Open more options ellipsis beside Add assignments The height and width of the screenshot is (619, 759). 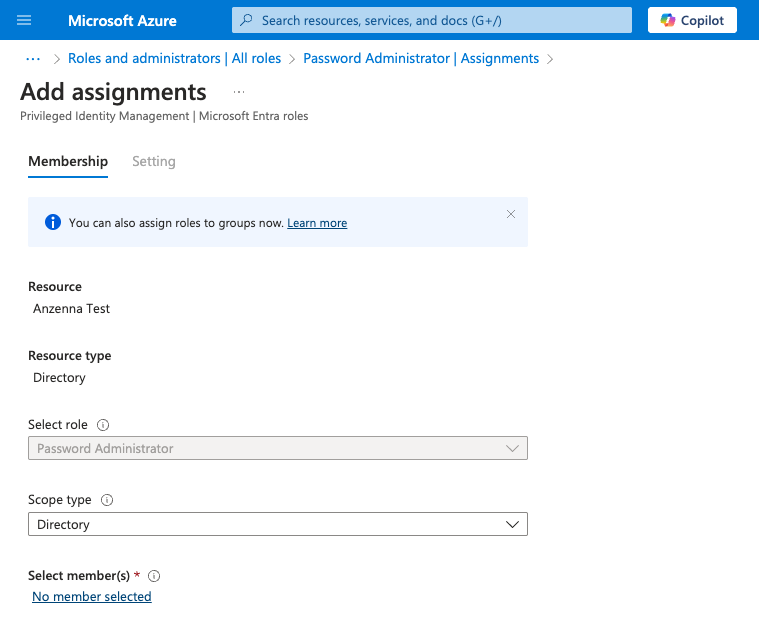239,92
